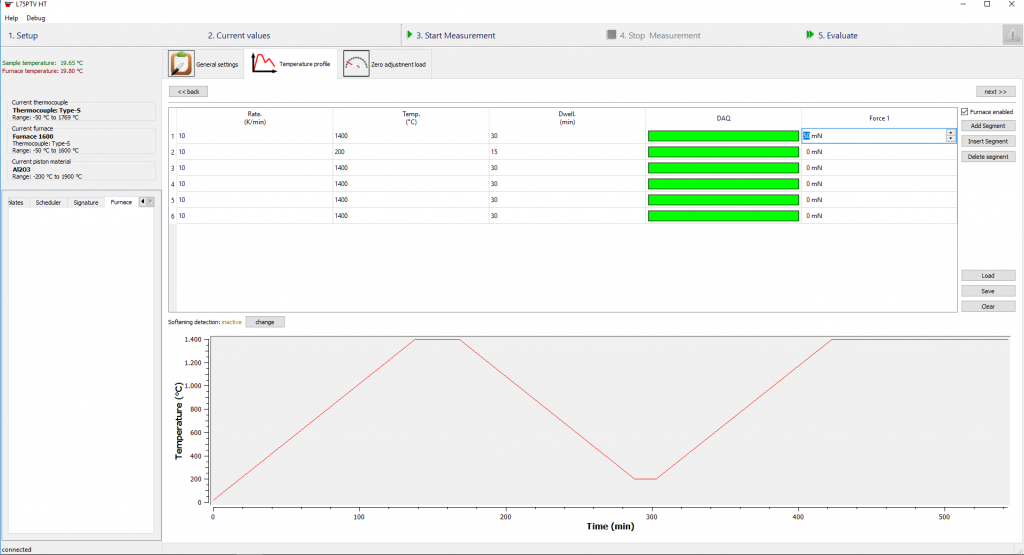Image resolution: width=1024 pixels, height=555 pixels.
Task: Click the green Start Measurement play arrow
Action: coord(409,35)
